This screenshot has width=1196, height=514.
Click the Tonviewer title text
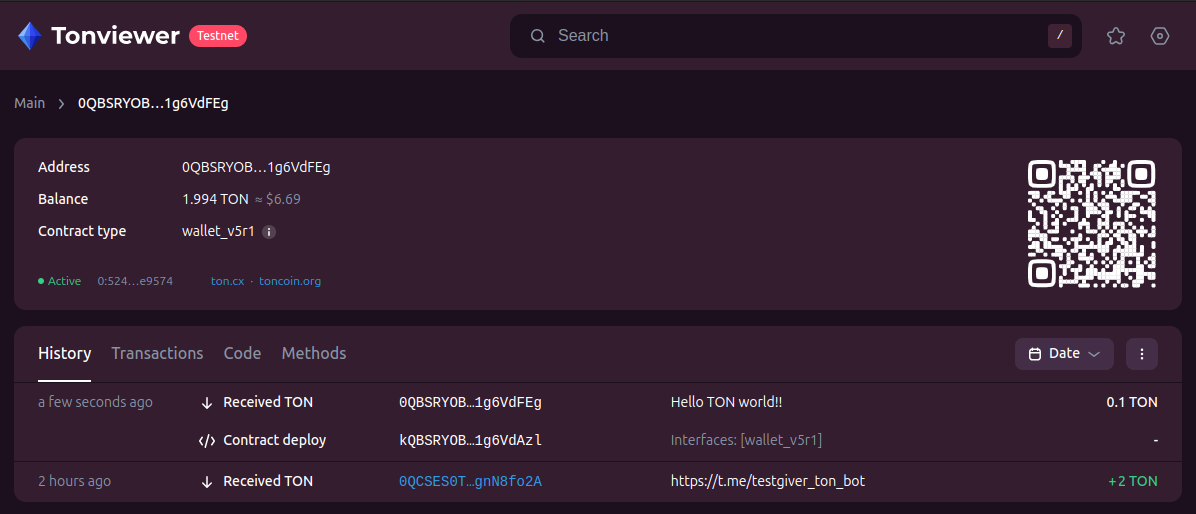pyautogui.click(x=115, y=36)
